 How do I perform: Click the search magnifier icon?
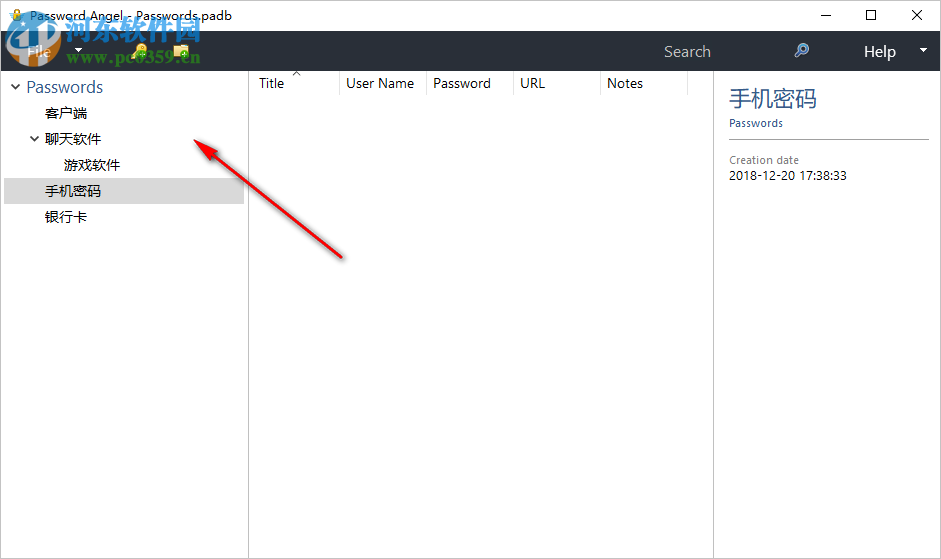[802, 50]
